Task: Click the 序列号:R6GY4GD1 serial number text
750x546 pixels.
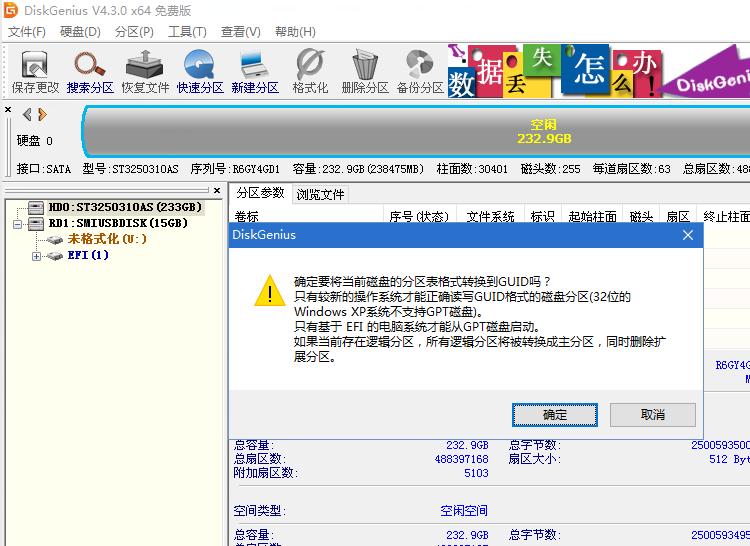Action: (x=235, y=169)
